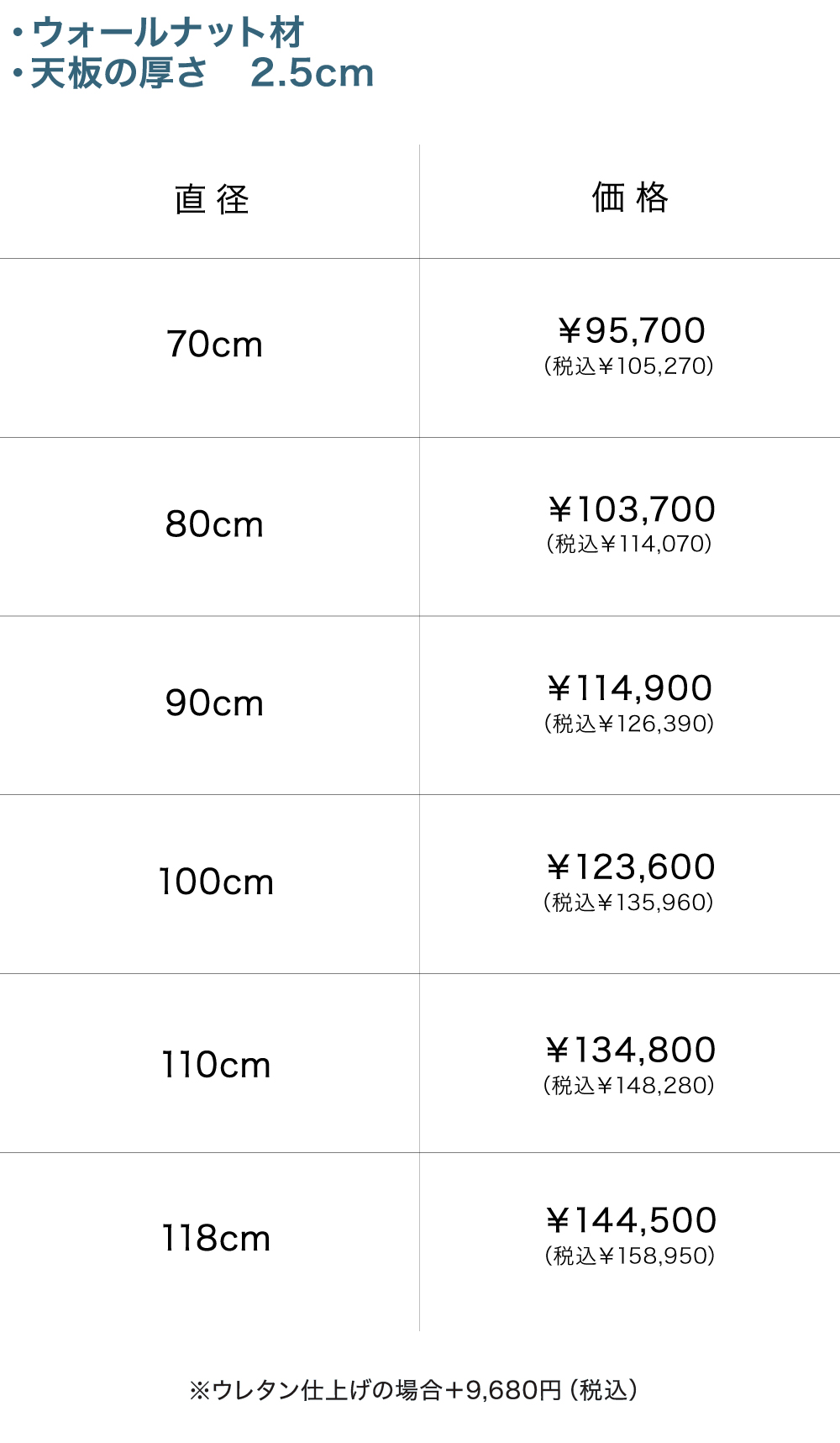
Task: Click the ¥103,700 price
Action: (631, 509)
